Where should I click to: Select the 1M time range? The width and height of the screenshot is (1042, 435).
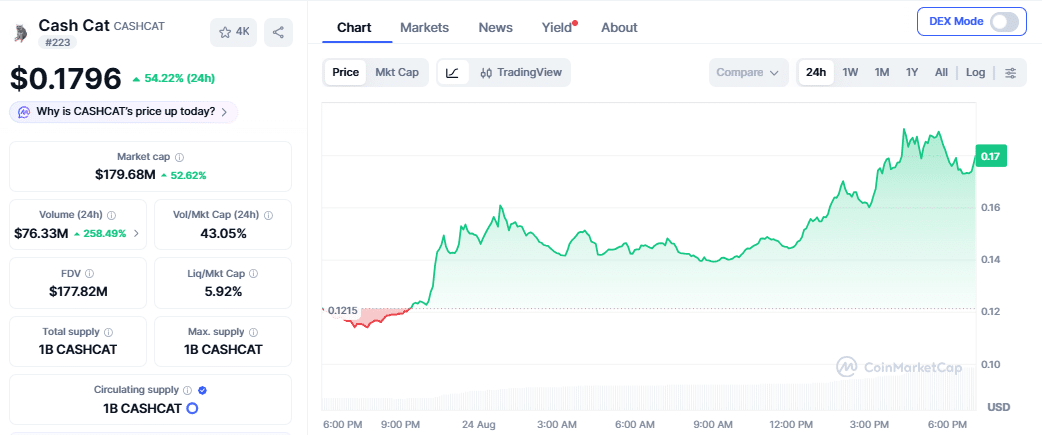882,72
